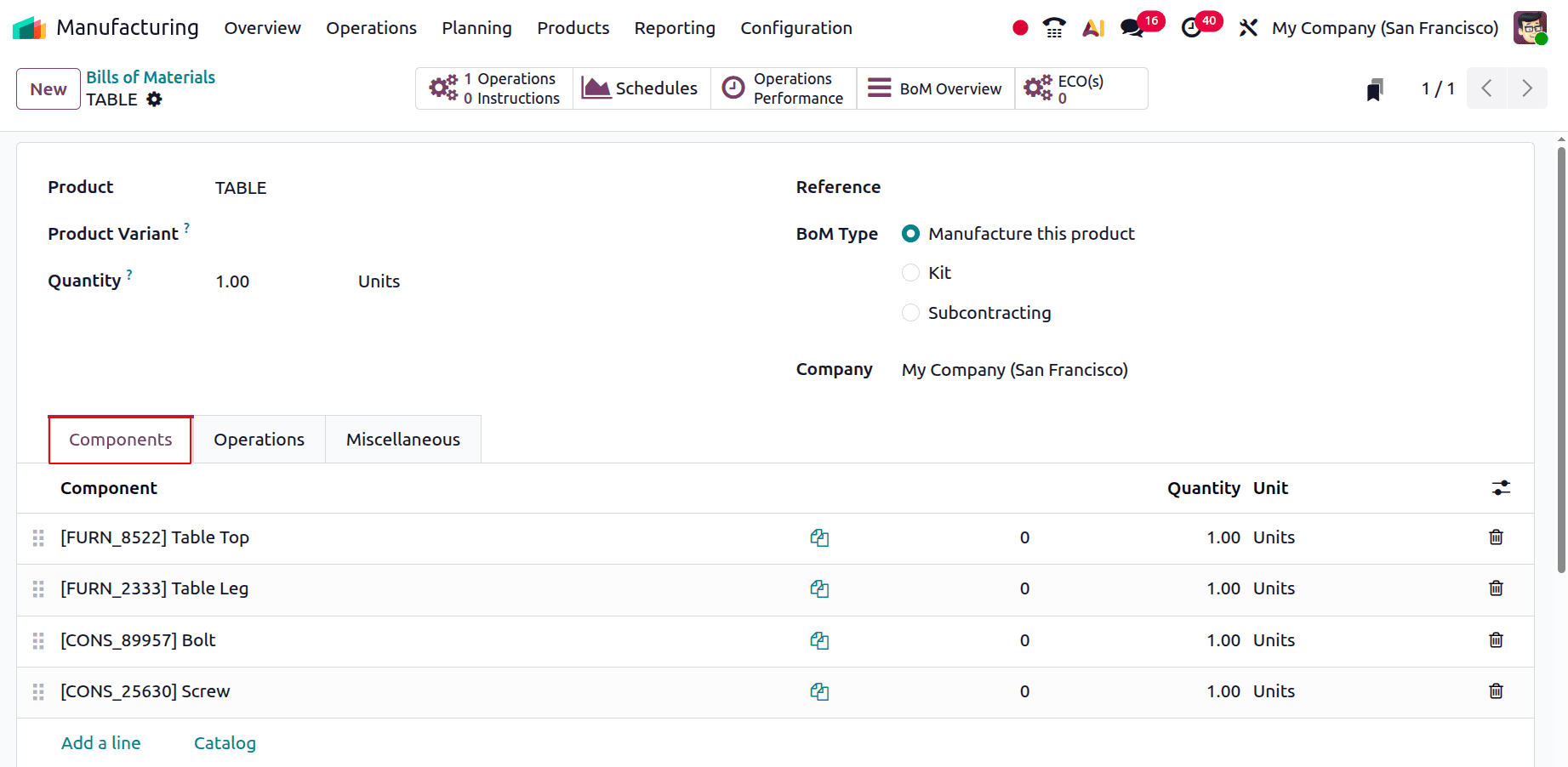Delete the Table Leg component row

1496,588
